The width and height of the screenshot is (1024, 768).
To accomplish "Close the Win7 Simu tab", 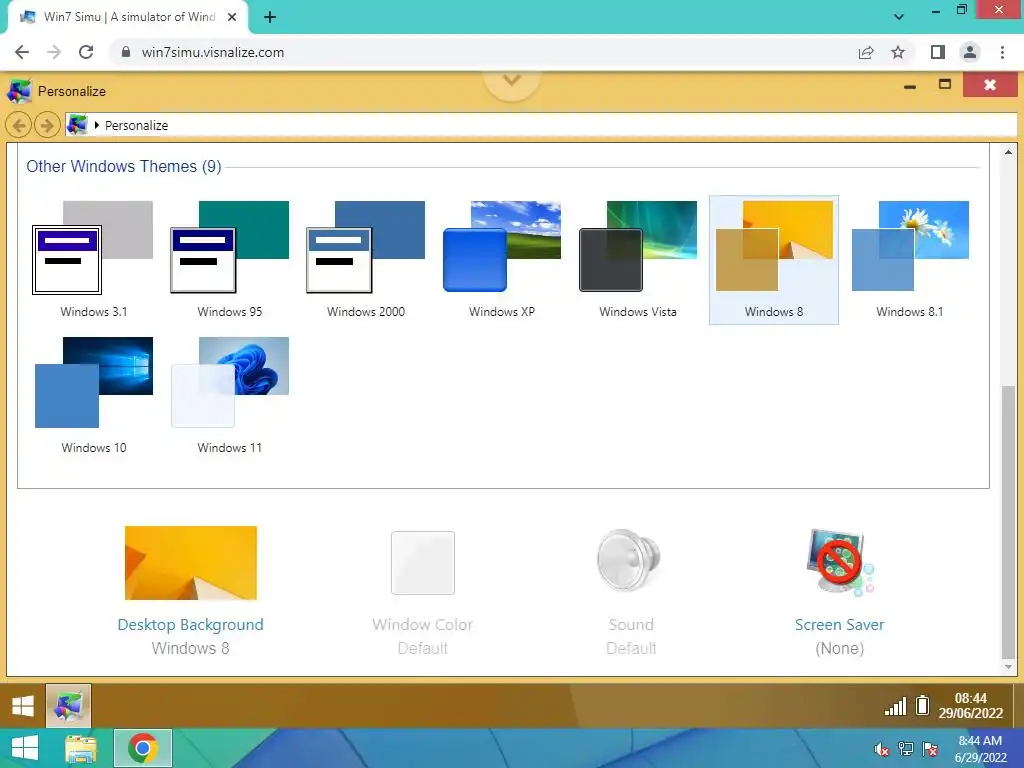I will pos(232,17).
